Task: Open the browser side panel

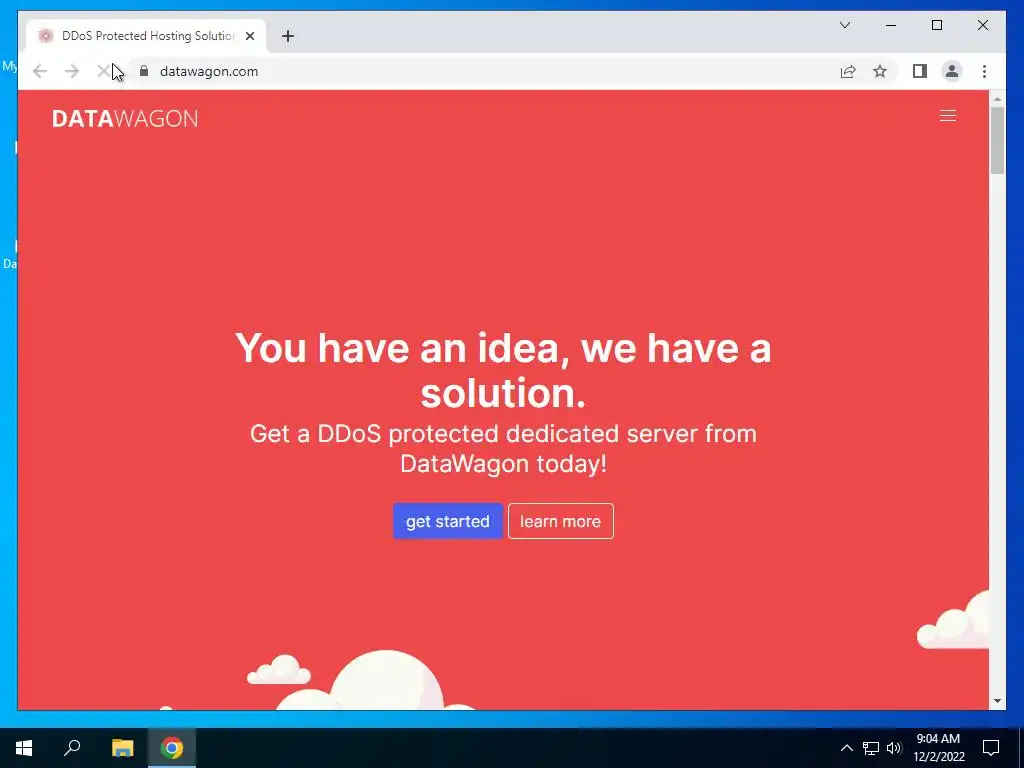Action: click(x=920, y=71)
